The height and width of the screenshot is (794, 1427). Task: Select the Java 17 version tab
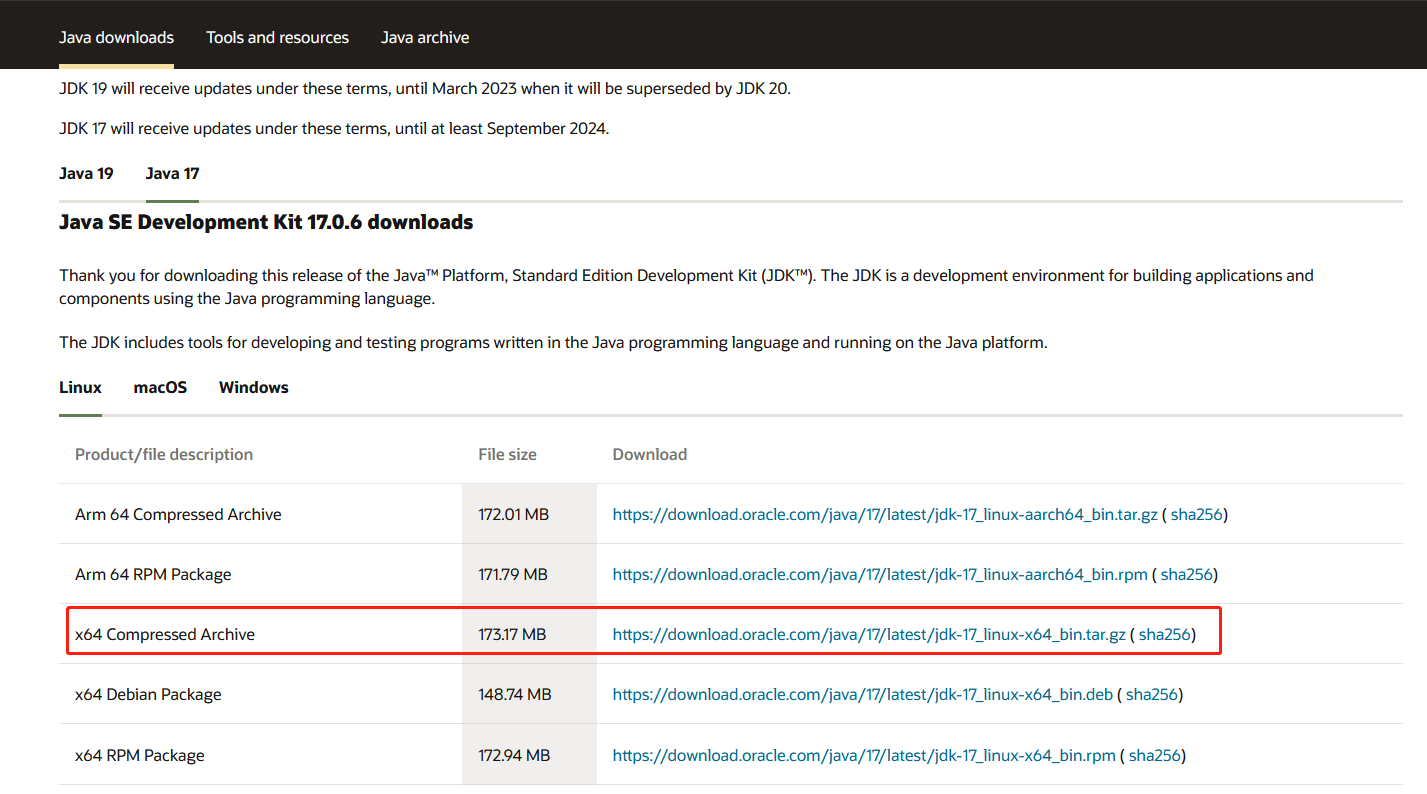pos(172,174)
